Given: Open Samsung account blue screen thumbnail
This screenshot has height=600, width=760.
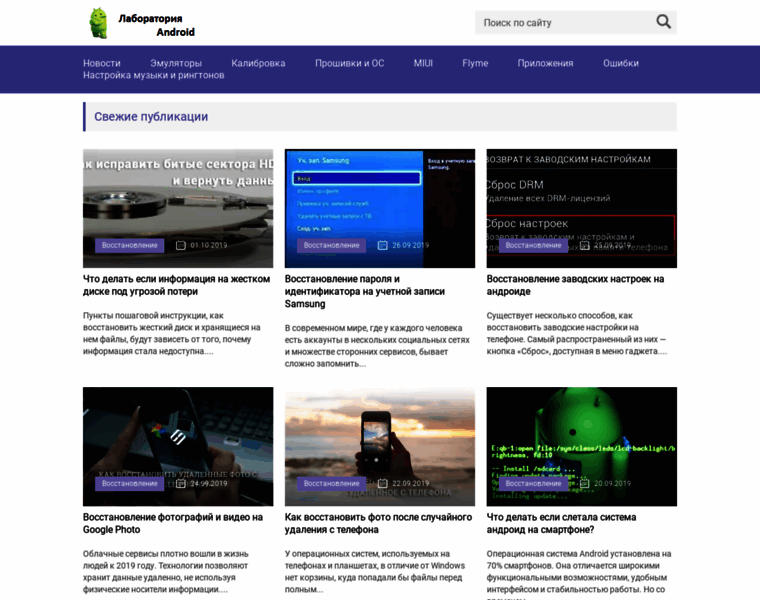Looking at the screenshot, I should coord(380,208).
